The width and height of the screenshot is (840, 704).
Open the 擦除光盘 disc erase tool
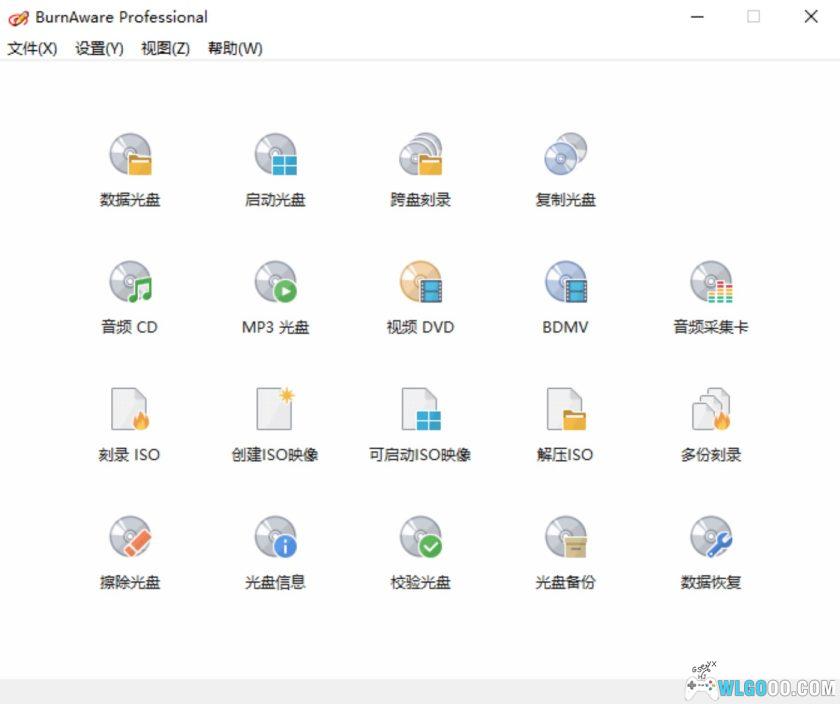point(130,550)
